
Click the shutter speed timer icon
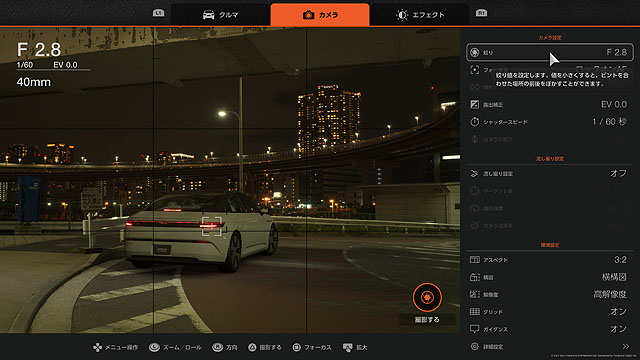pos(474,122)
